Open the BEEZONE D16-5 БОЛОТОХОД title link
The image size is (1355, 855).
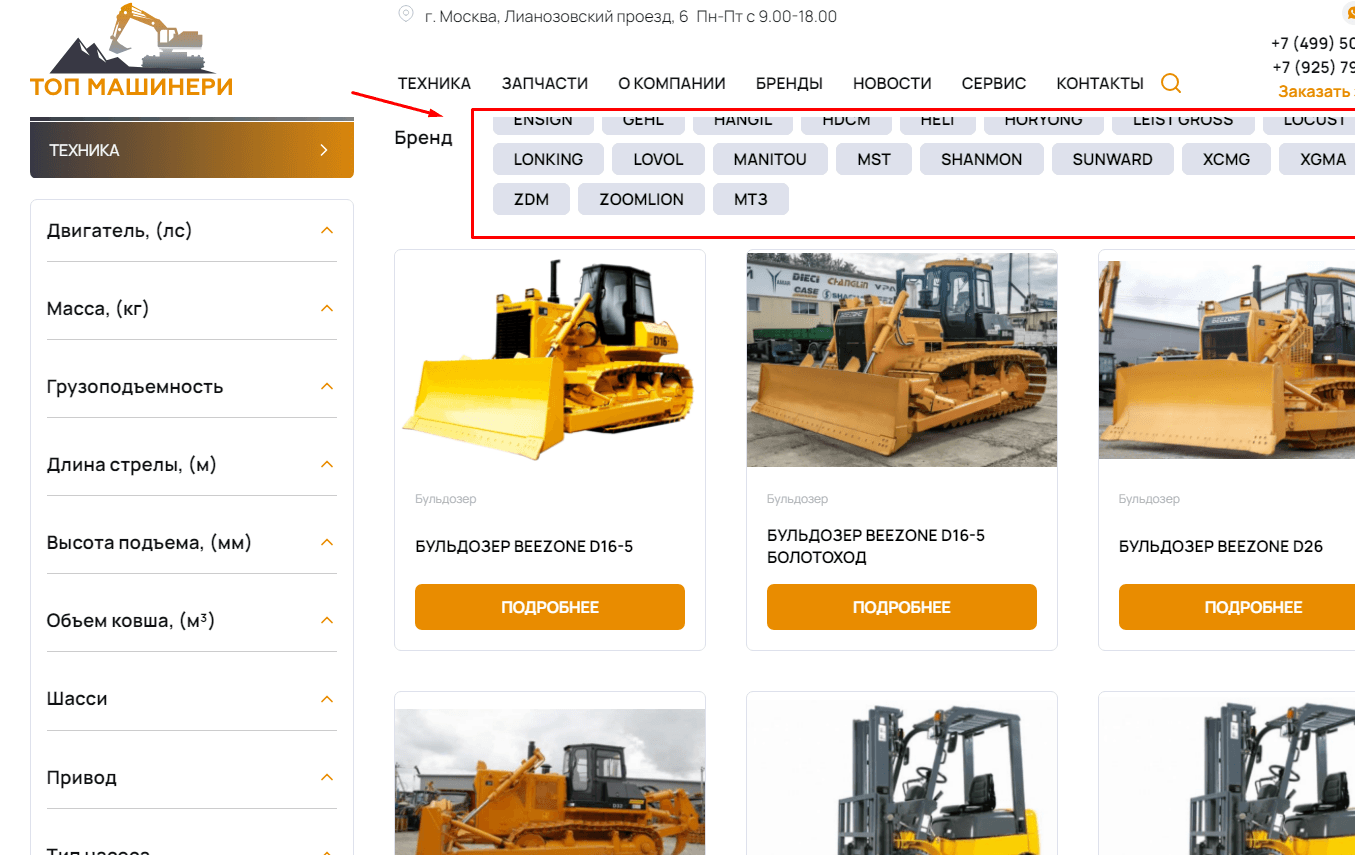[876, 547]
